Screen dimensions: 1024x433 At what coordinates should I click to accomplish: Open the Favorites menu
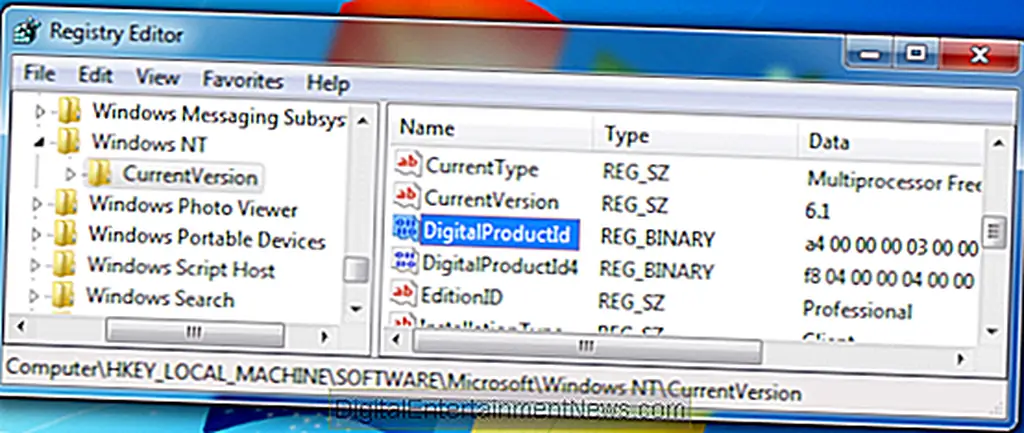pyautogui.click(x=242, y=81)
